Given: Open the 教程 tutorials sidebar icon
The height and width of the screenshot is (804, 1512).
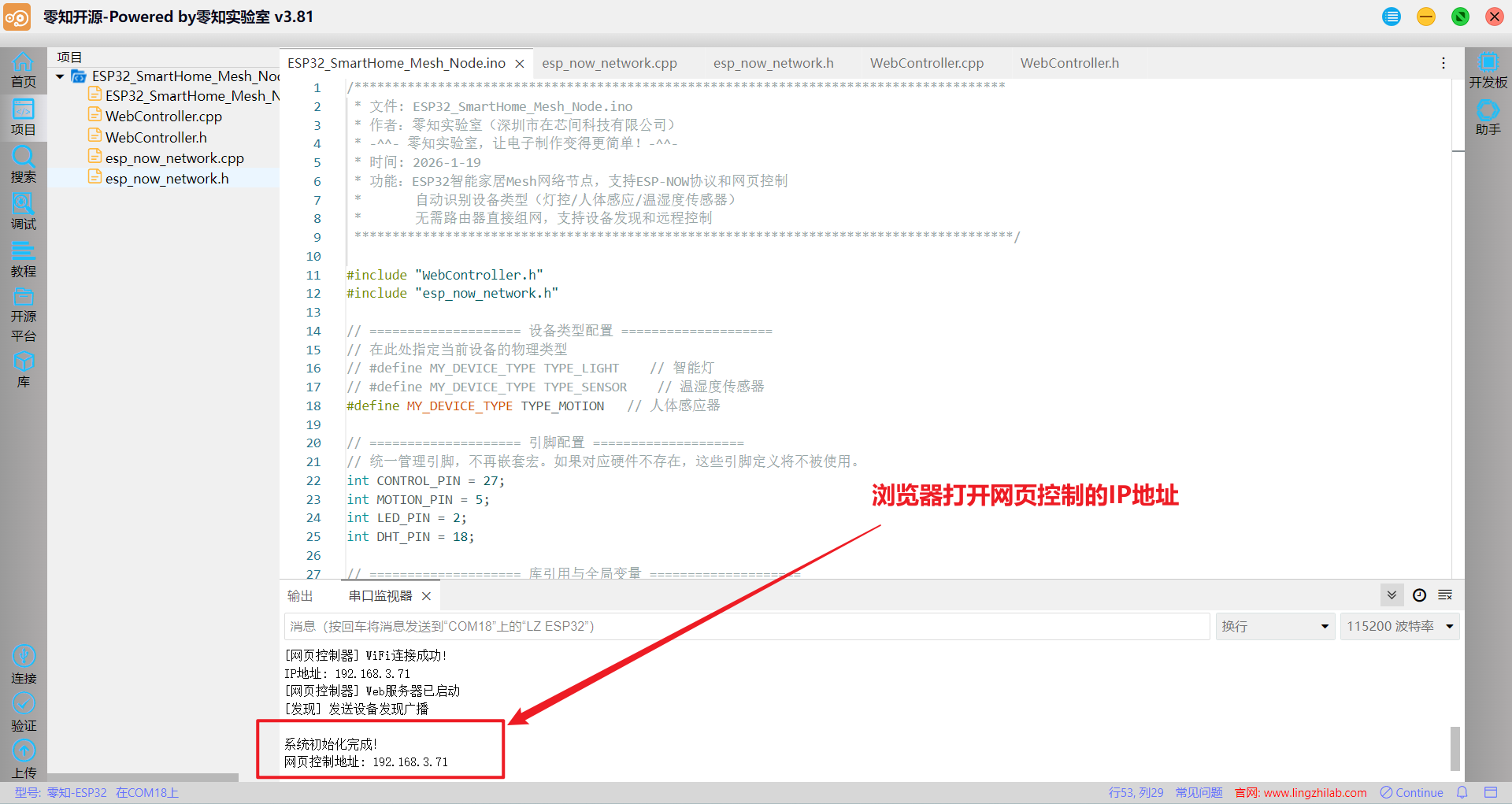Looking at the screenshot, I should pyautogui.click(x=23, y=259).
